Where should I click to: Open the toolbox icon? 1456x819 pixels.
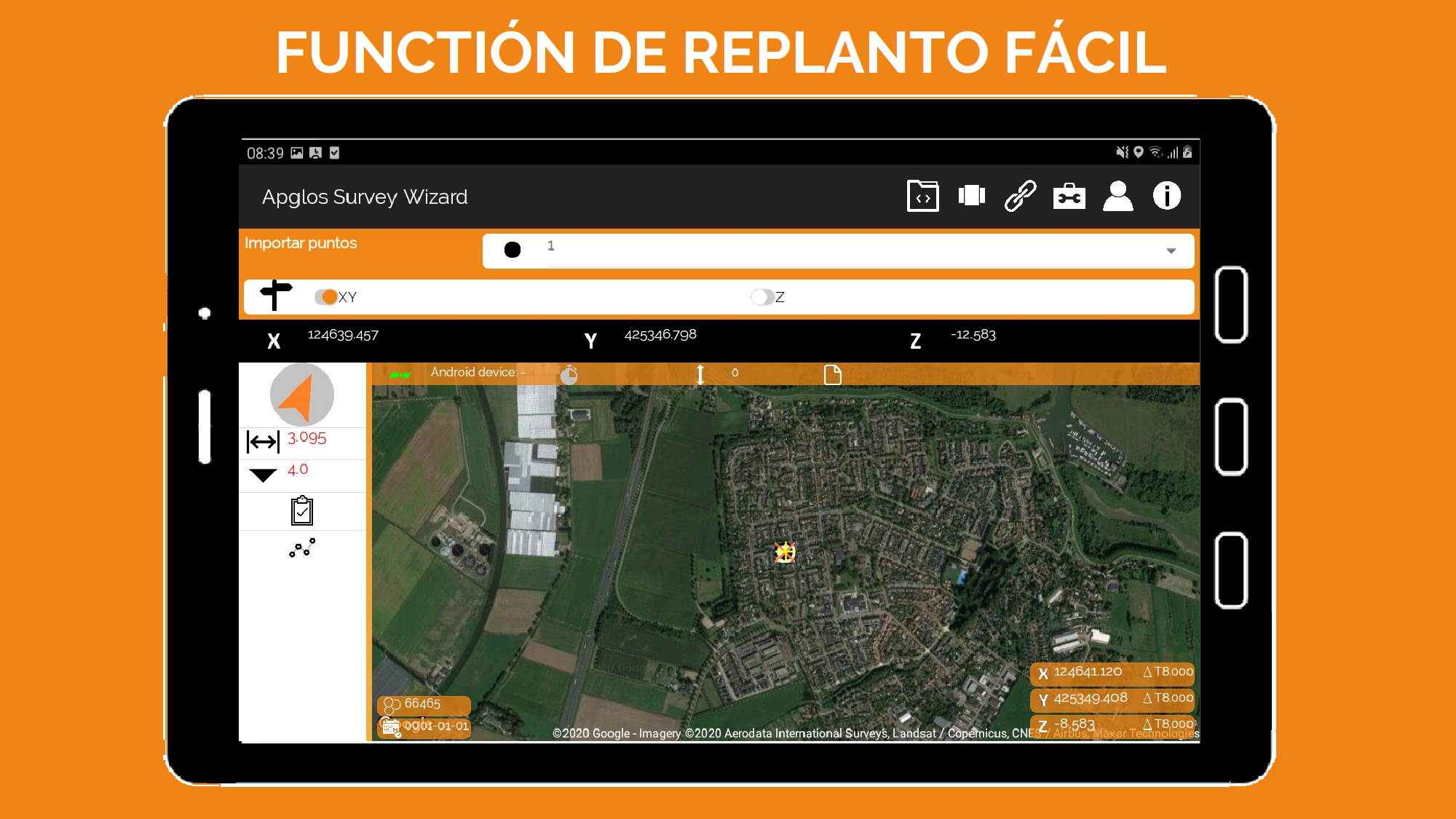coord(1069,197)
